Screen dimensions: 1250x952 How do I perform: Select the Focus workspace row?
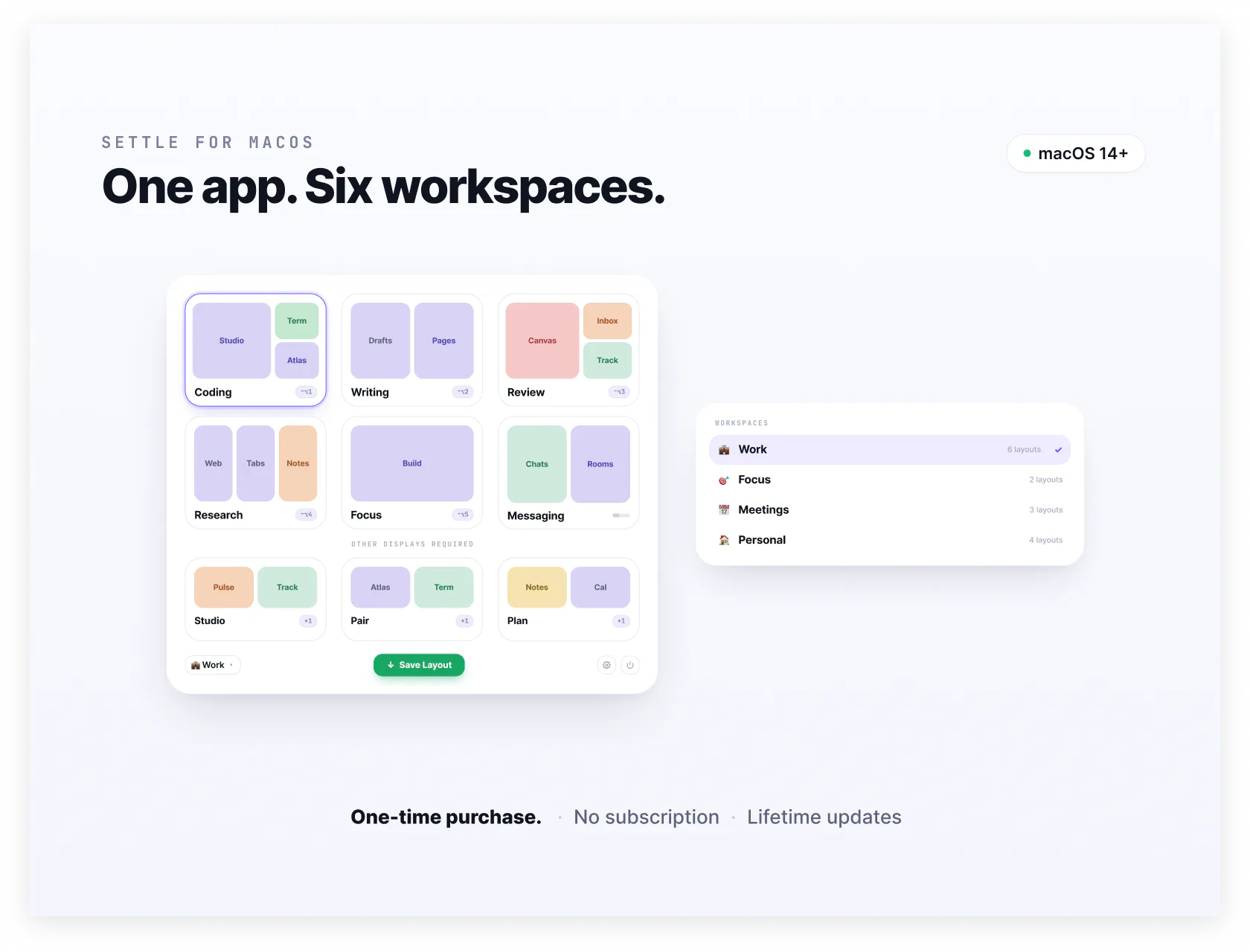pos(890,480)
